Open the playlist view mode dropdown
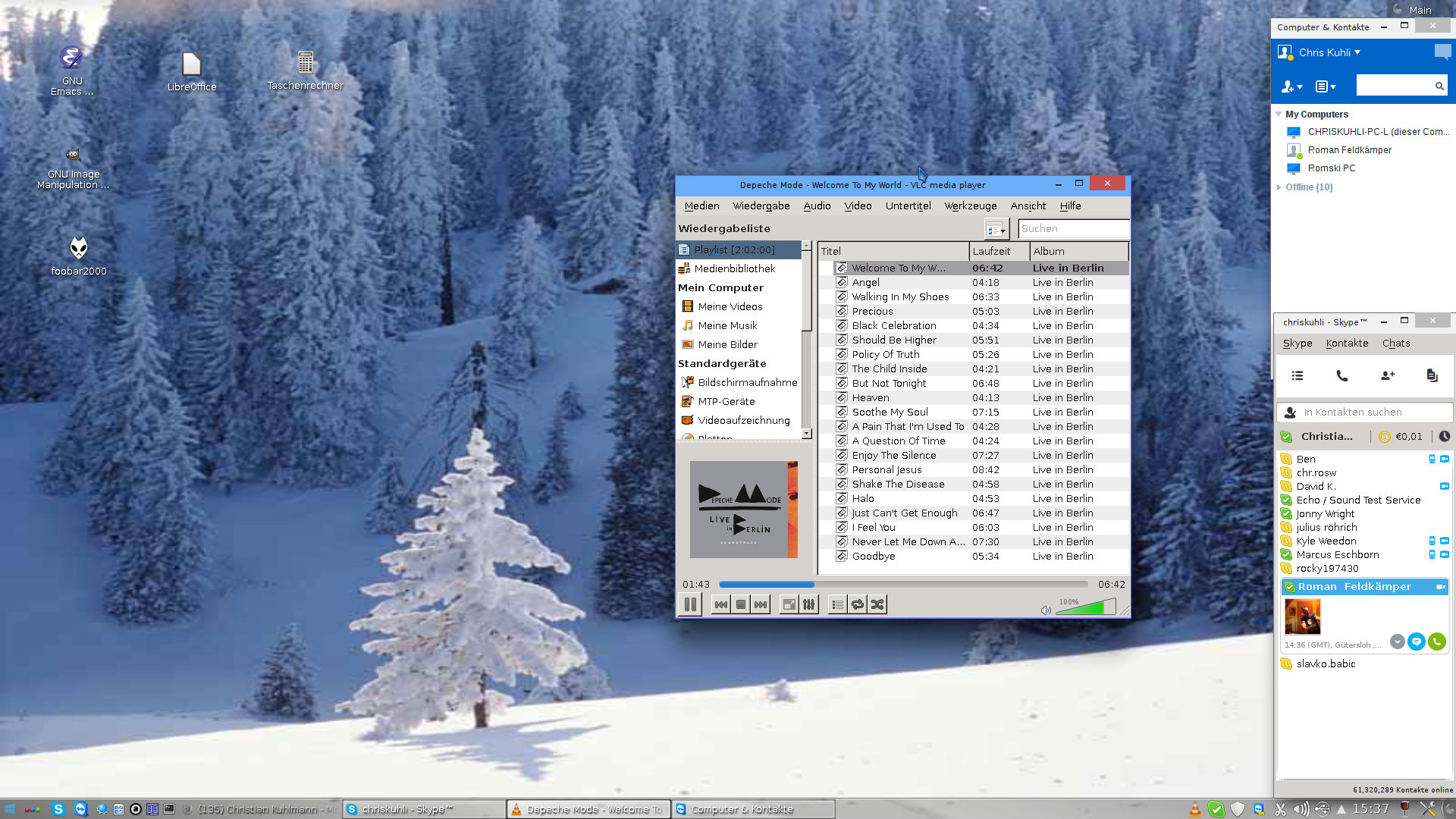This screenshot has height=819, width=1456. (x=996, y=229)
